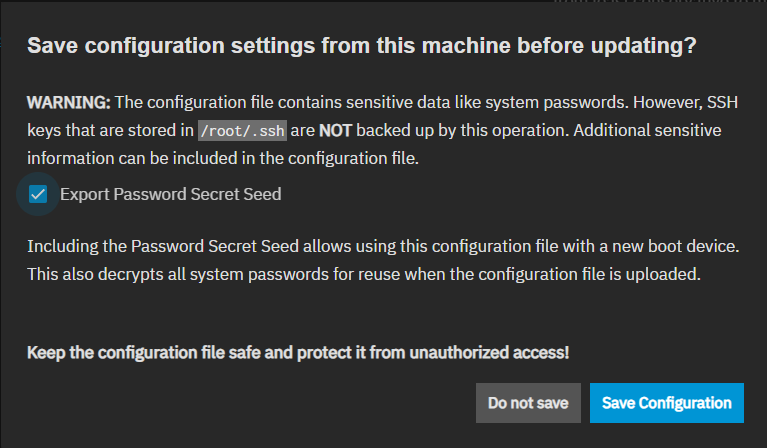Click the bold NOT word in warning

click(336, 130)
